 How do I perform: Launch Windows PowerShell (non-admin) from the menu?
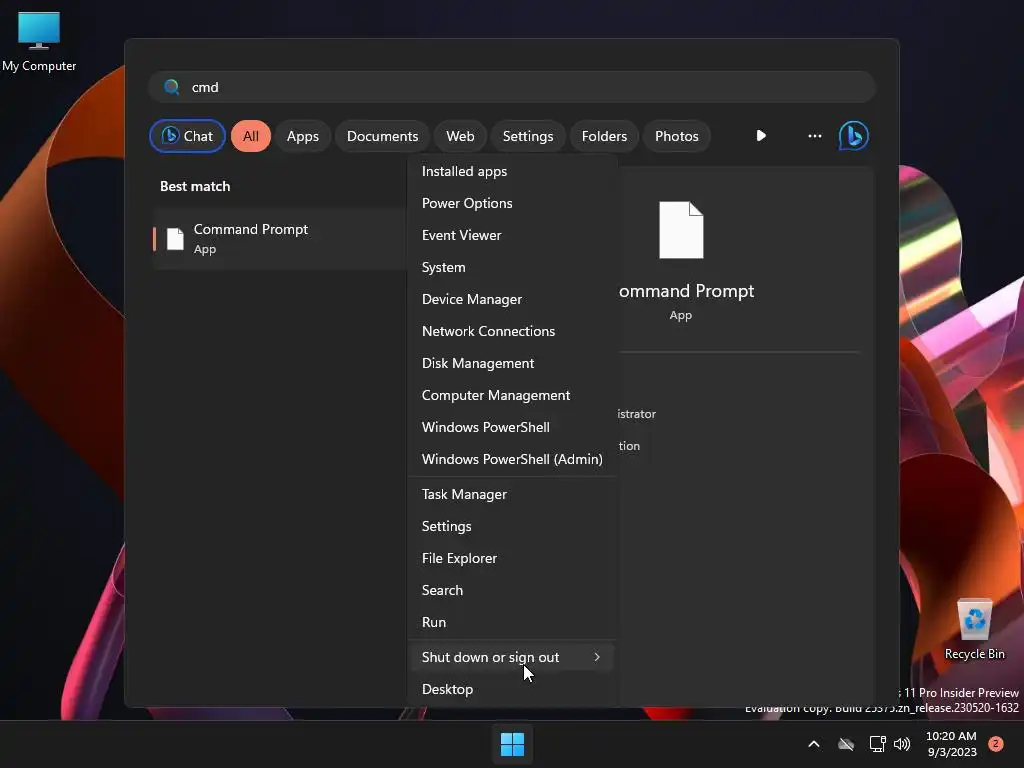pos(512,427)
